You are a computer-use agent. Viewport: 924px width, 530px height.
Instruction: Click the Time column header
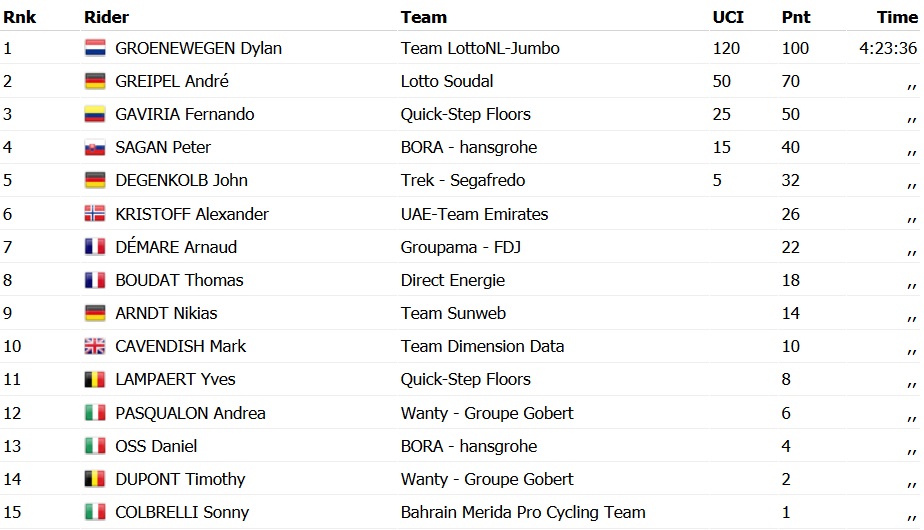[897, 17]
